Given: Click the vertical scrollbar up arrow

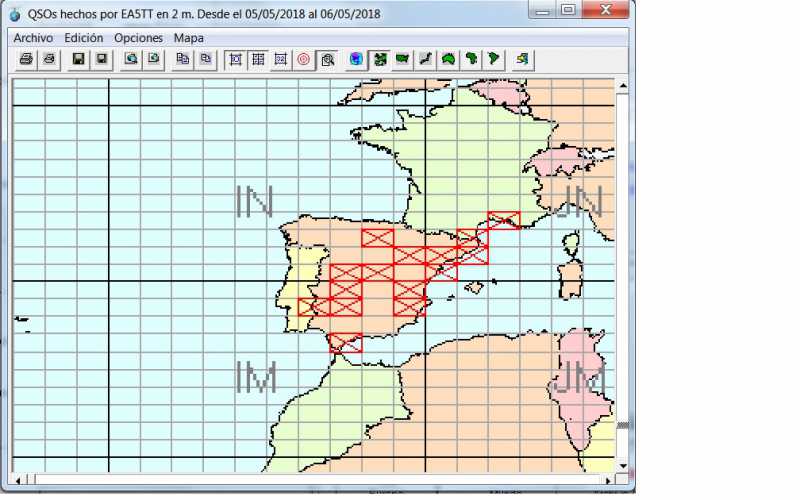Looking at the screenshot, I should tap(622, 86).
